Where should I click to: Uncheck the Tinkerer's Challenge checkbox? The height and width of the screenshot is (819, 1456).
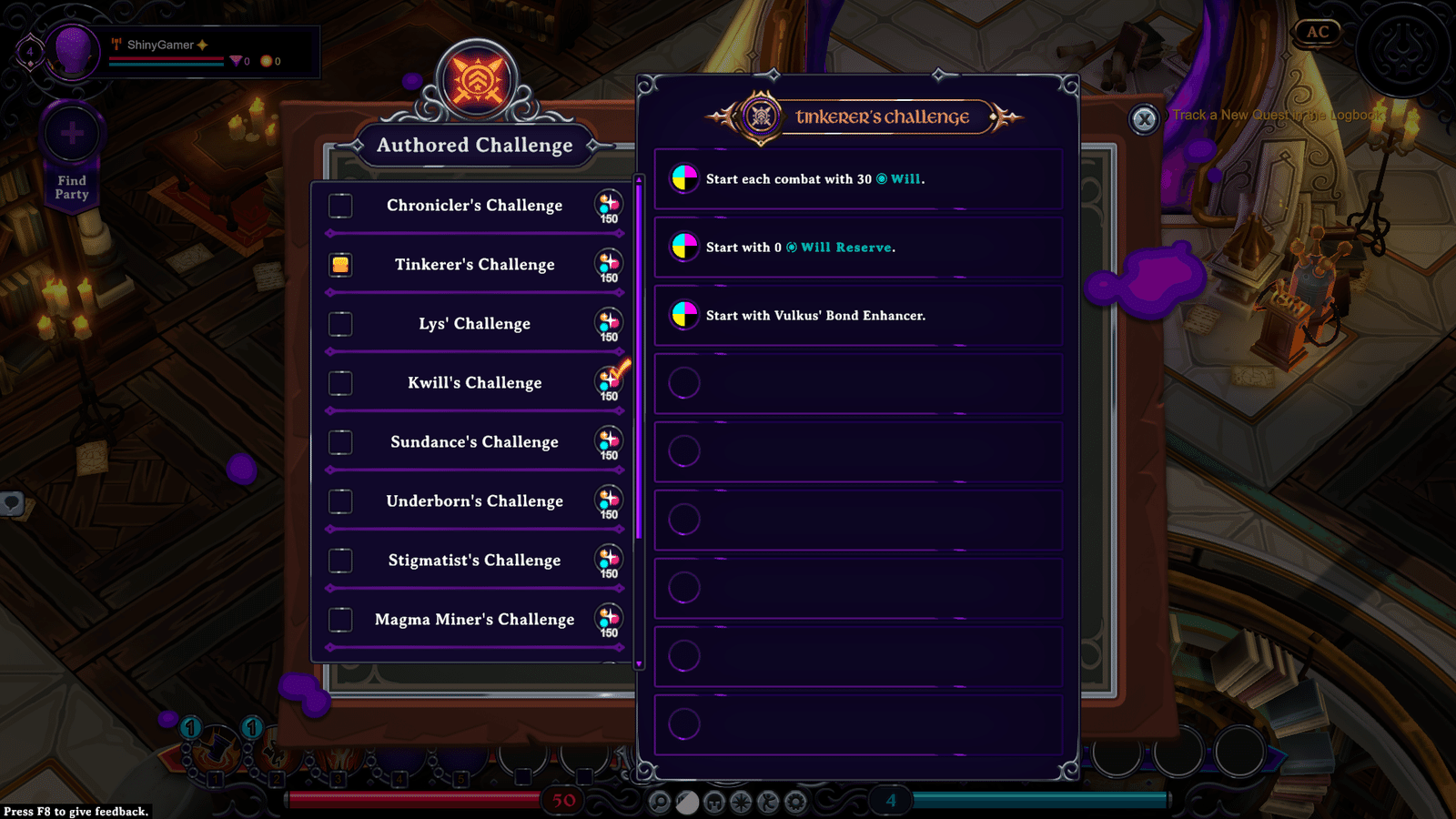pyautogui.click(x=340, y=265)
